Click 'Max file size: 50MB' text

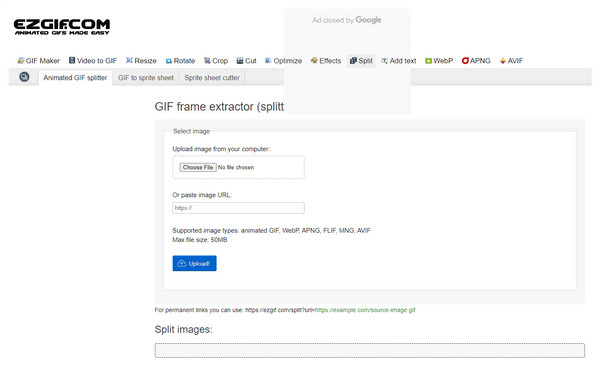pyautogui.click(x=200, y=240)
